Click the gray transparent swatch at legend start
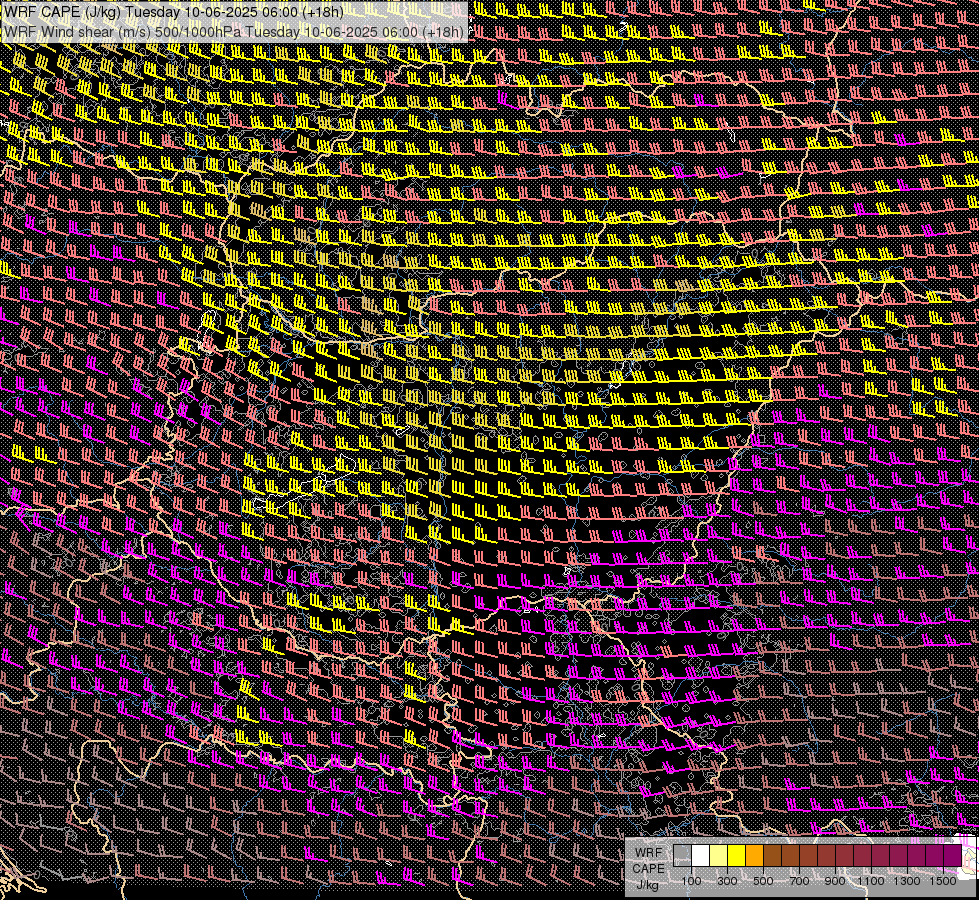This screenshot has width=979, height=900. (x=682, y=856)
